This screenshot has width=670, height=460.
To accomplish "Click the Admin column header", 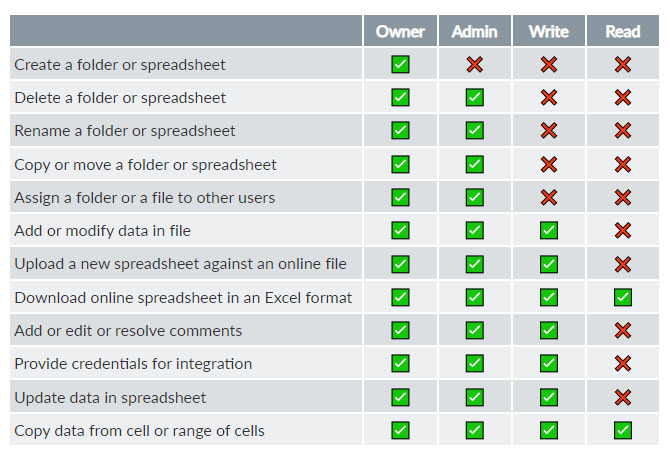I will (474, 32).
